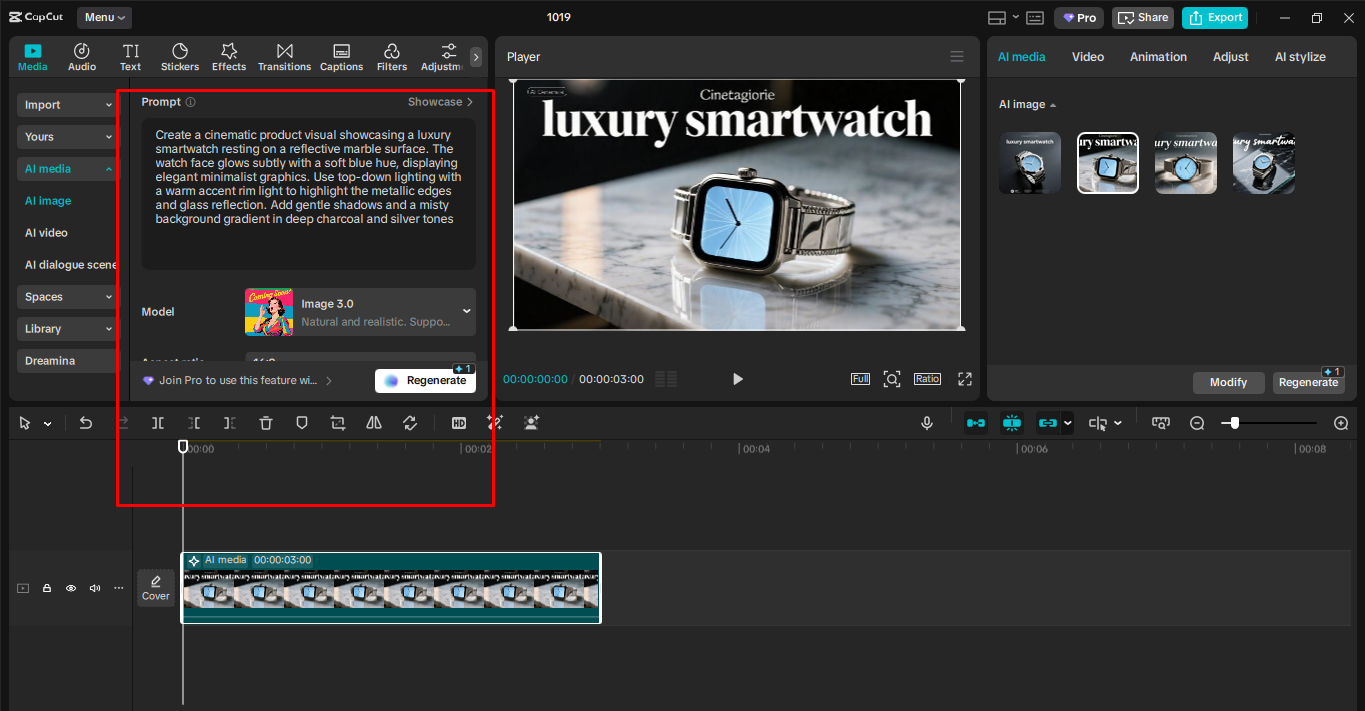Click the zoom-to-fit viewfinder icon
Image resolution: width=1365 pixels, height=711 pixels.
point(892,379)
